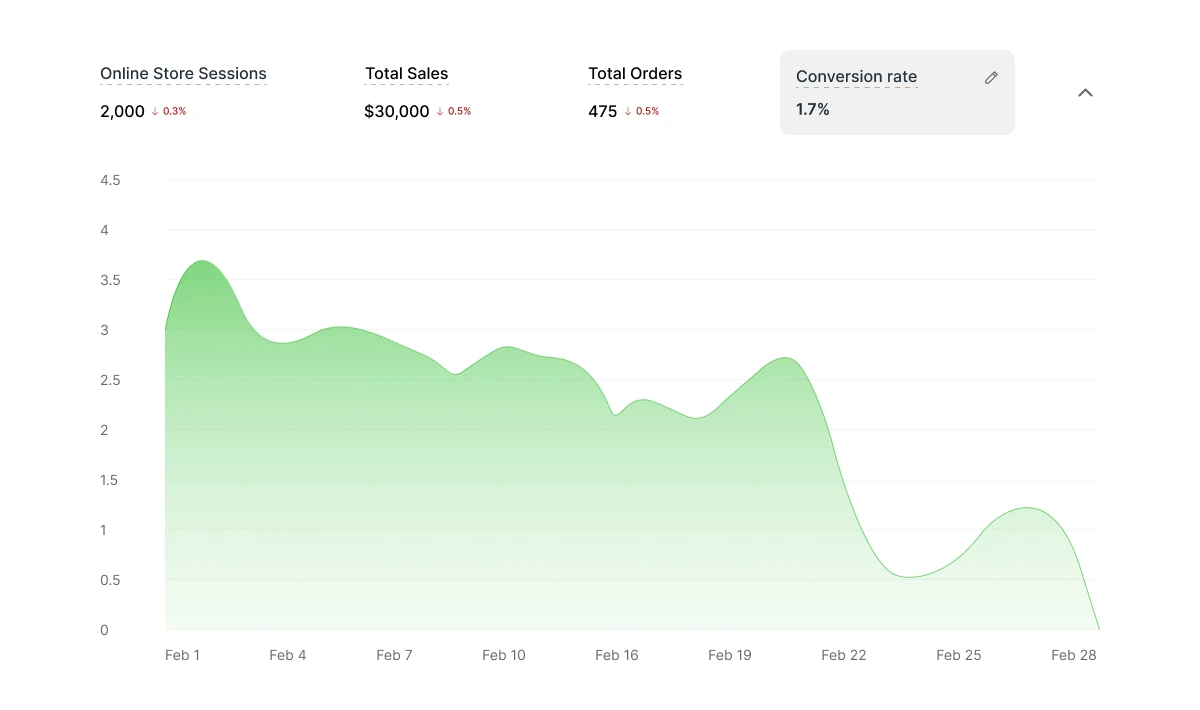Click the chart's highest peak near Feb 1
1200x710 pixels.
(x=203, y=262)
